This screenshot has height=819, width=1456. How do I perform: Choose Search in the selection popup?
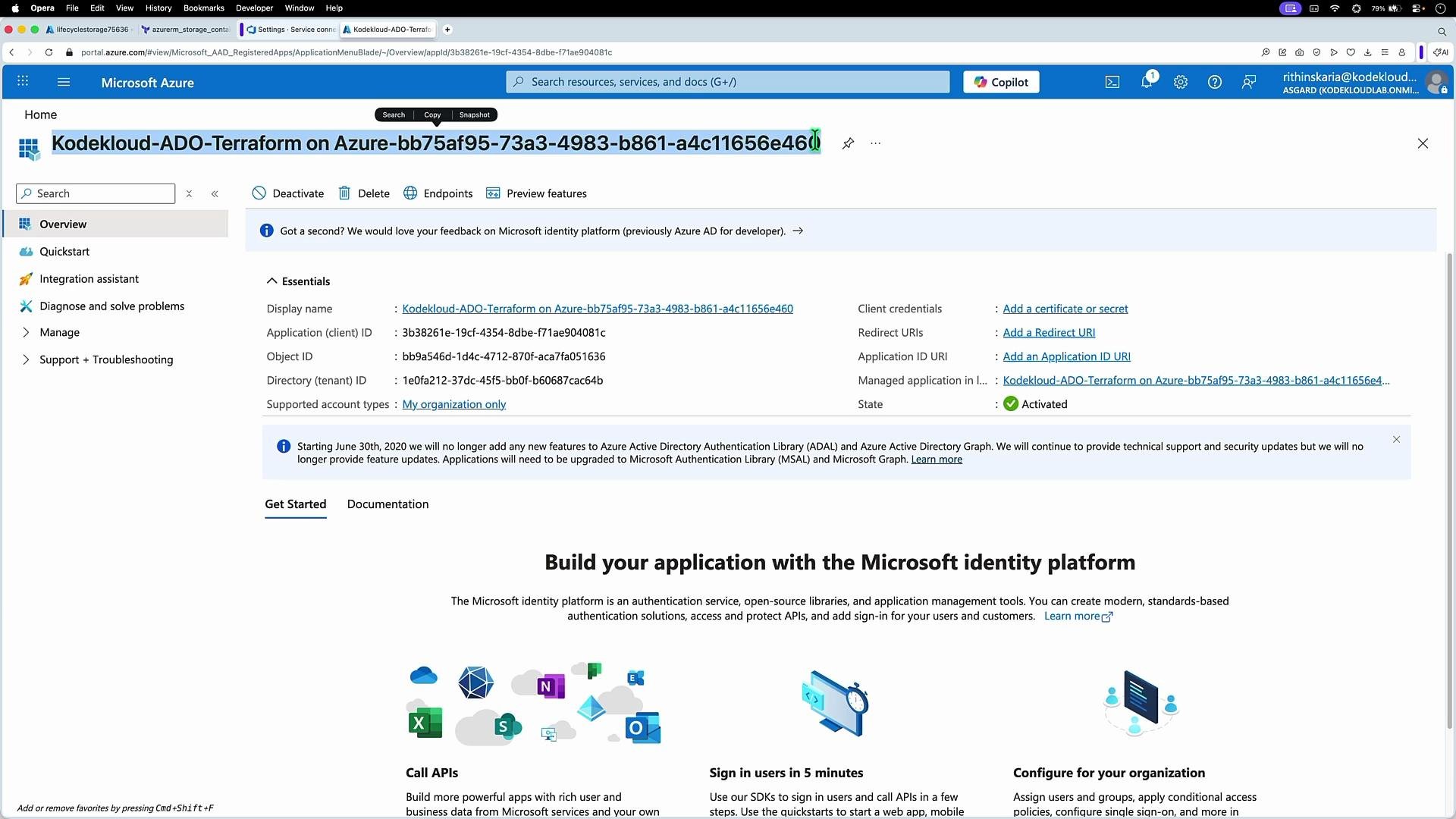click(x=394, y=115)
